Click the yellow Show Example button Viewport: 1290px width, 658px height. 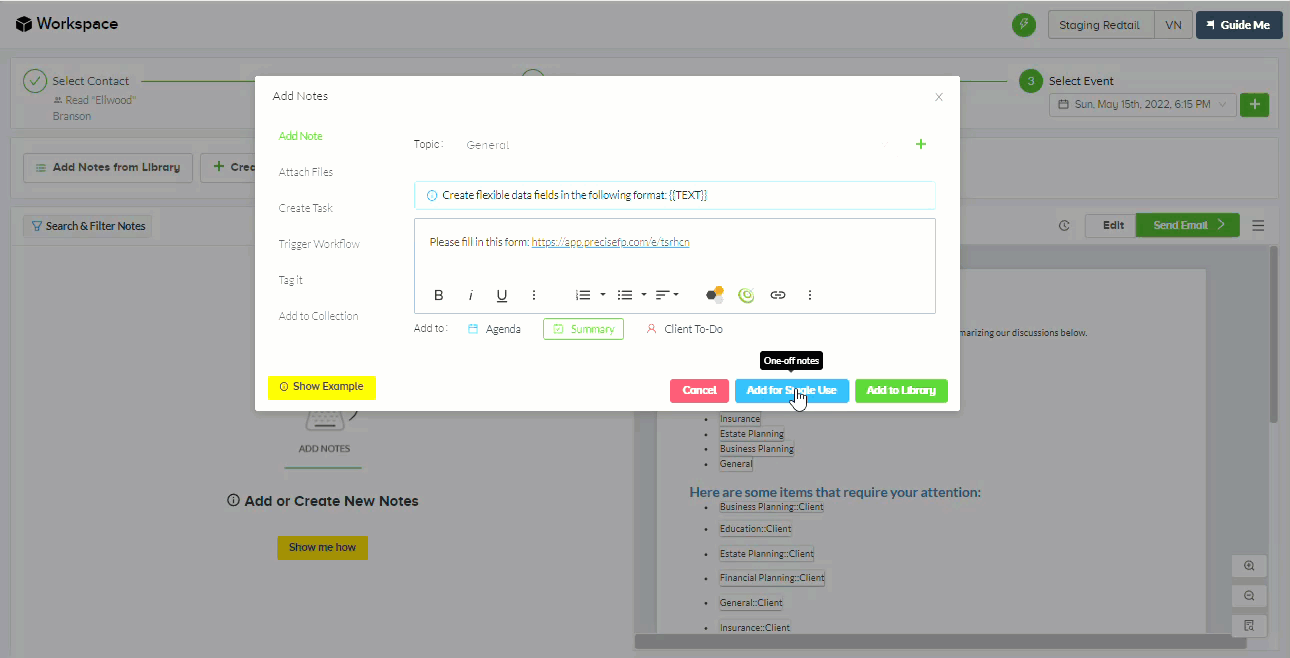point(321,386)
